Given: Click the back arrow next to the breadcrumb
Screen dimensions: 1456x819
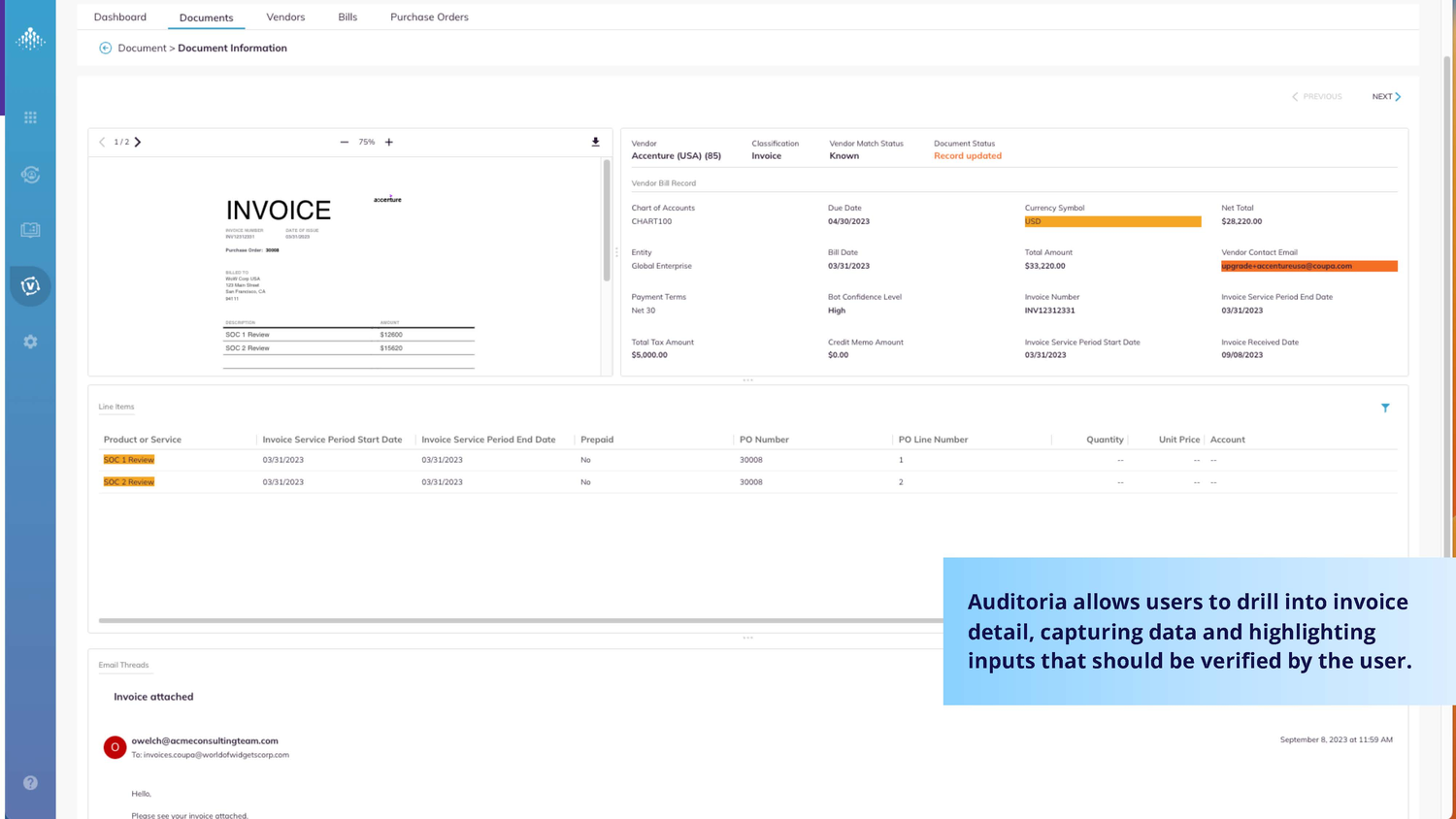Looking at the screenshot, I should 104,47.
